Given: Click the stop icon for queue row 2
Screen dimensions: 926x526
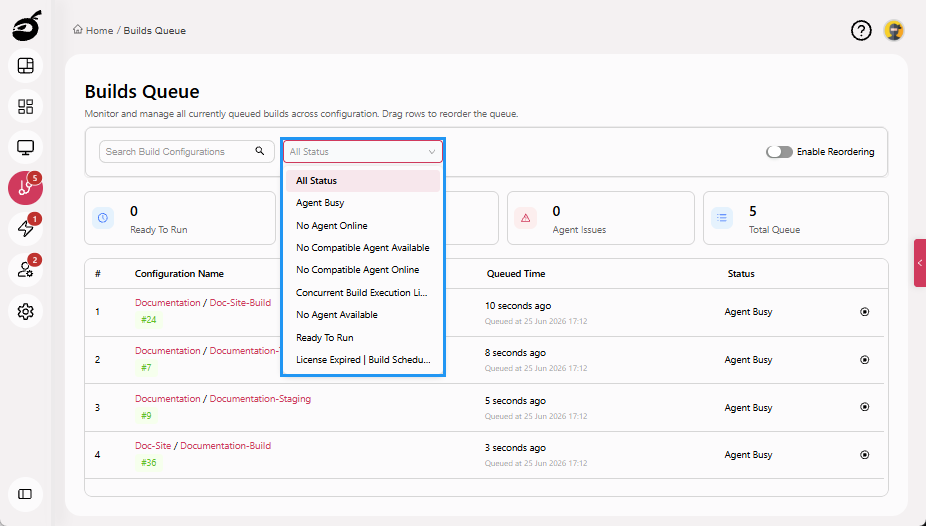Looking at the screenshot, I should point(865,360).
